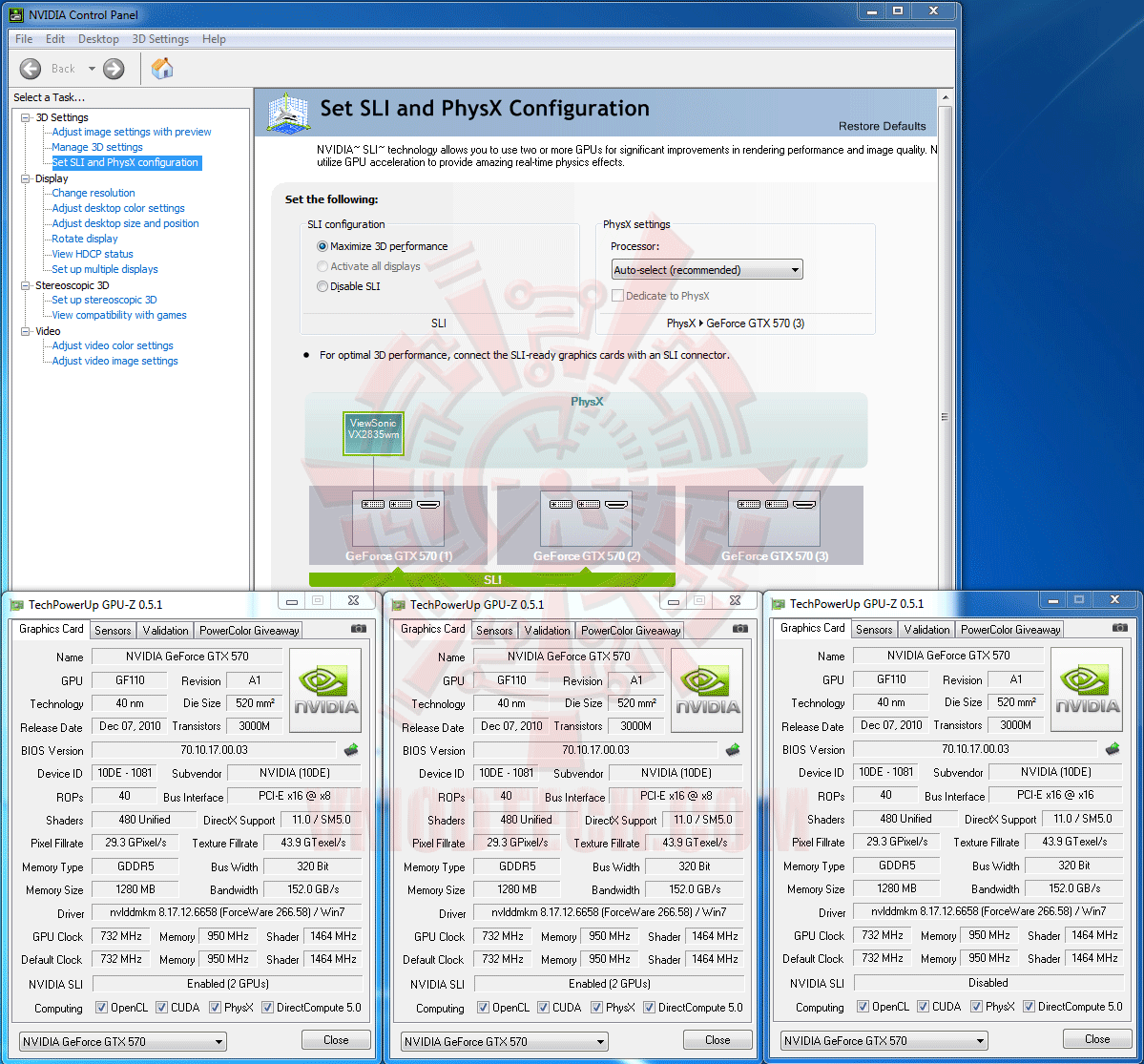1144x1064 pixels.
Task: Switch to Validation tab in middle GPU-Z
Action: (548, 631)
